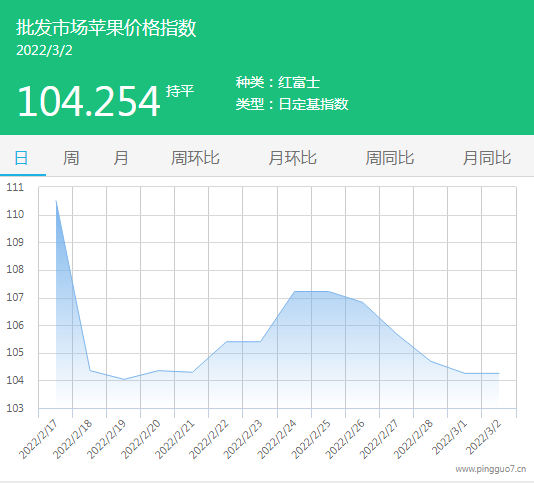
Task: Switch to the 月 monthly tab
Action: 121,158
